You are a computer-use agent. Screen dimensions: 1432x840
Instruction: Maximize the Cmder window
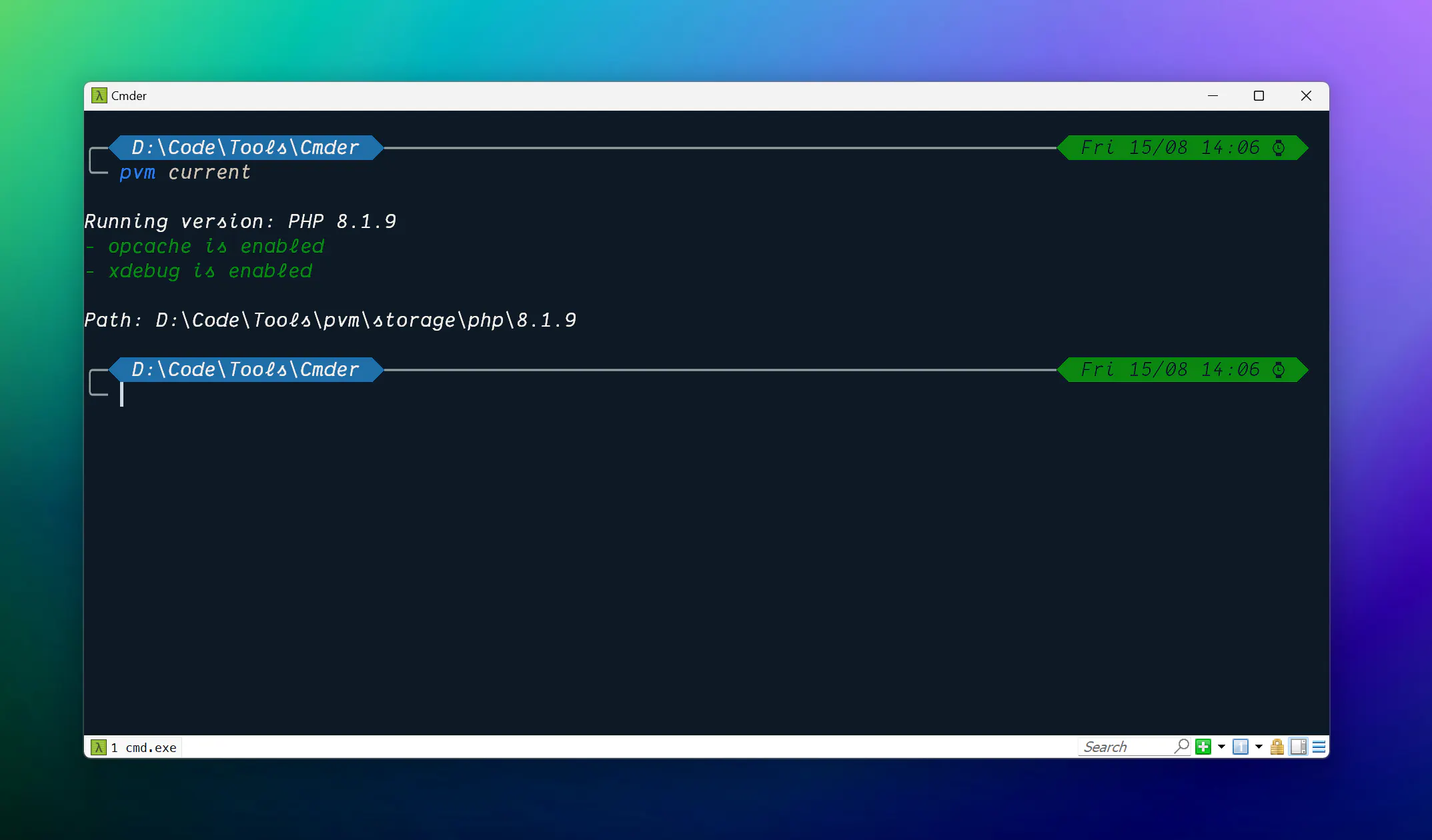tap(1259, 96)
